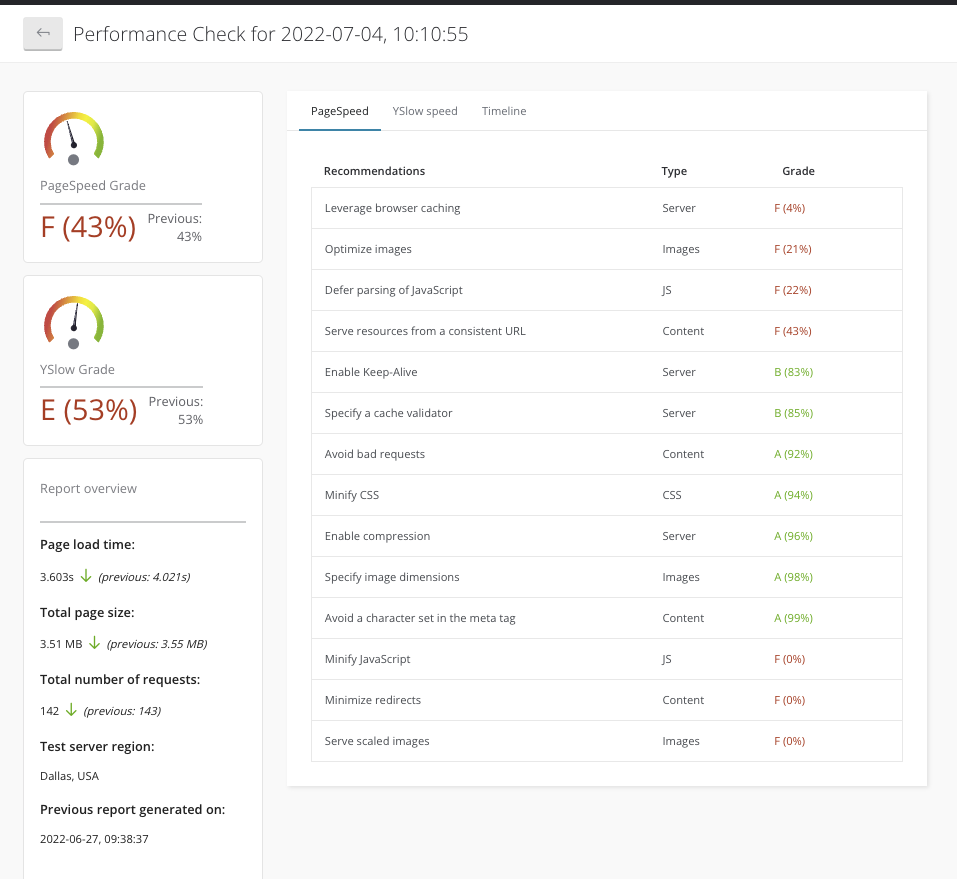Click the Enable Keep-Alive recommendation
Image resolution: width=957 pixels, height=879 pixels.
371,372
